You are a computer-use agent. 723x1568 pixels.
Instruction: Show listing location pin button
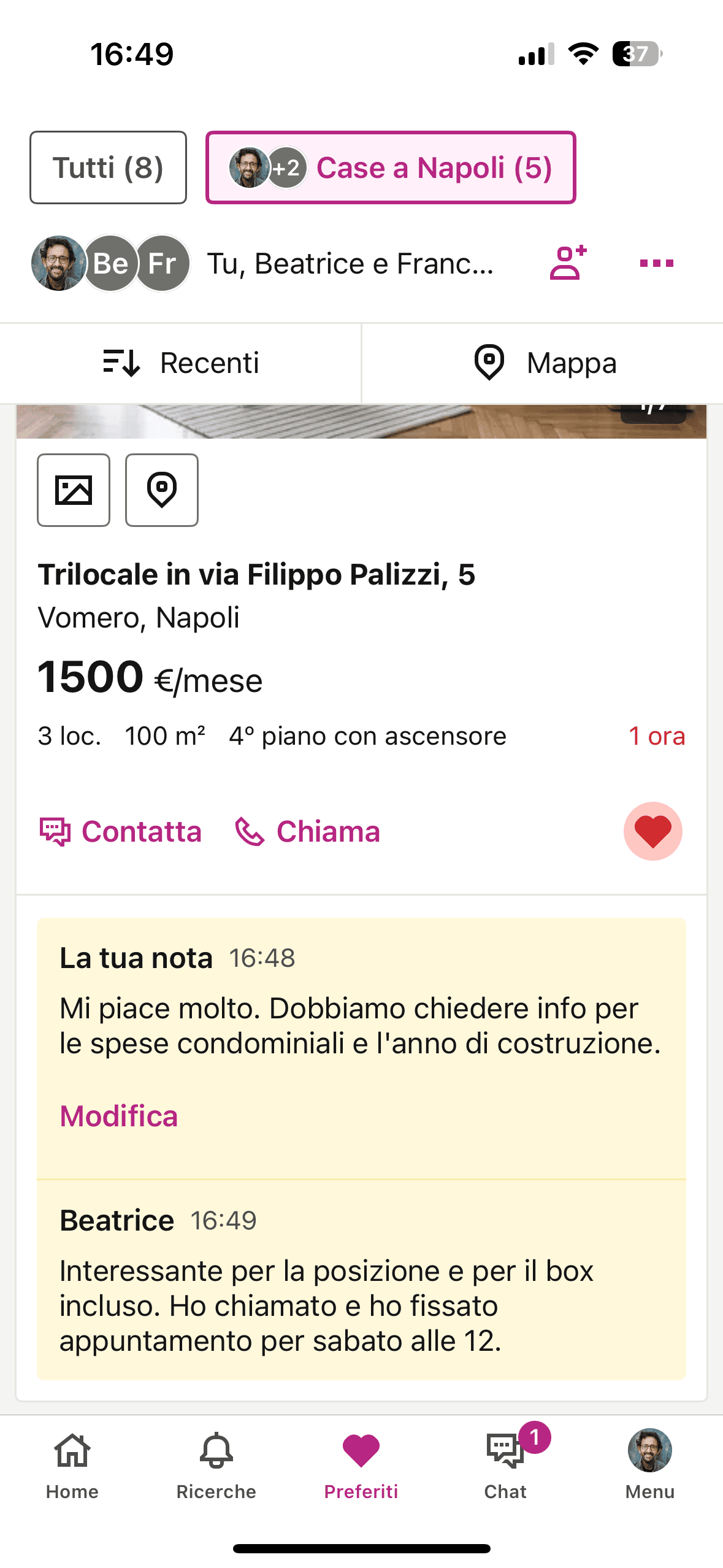[162, 490]
